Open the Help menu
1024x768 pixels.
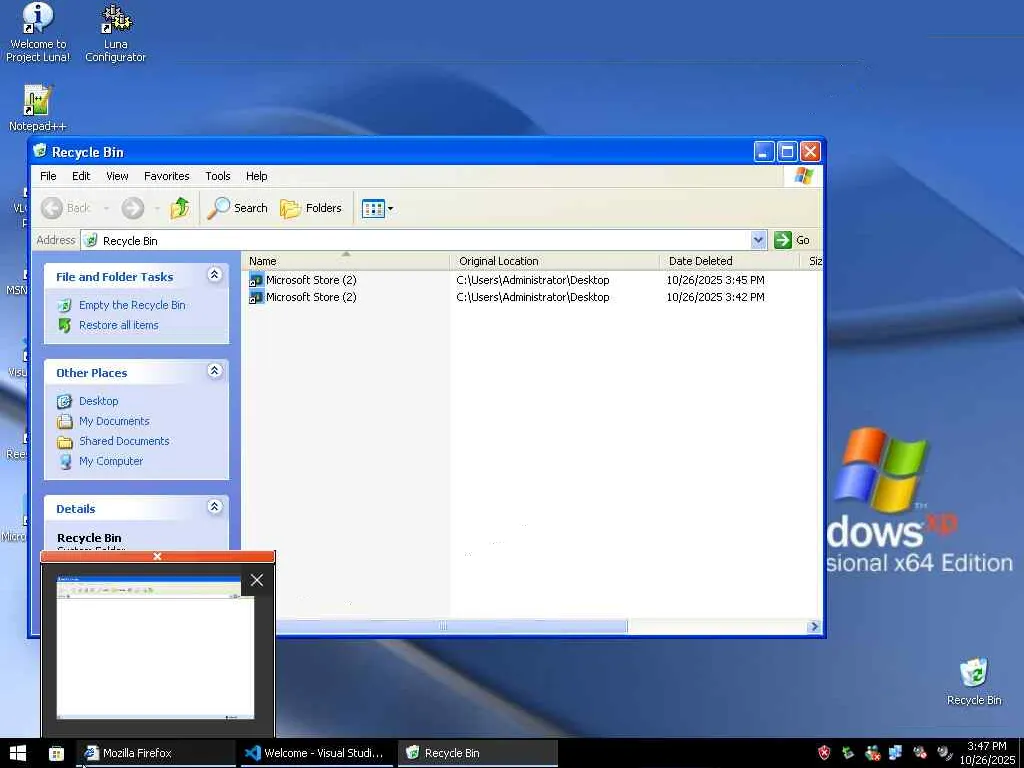tap(257, 176)
